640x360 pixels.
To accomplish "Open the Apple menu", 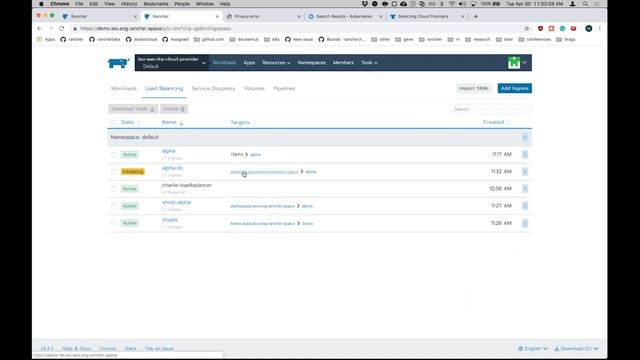I will click(41, 4).
